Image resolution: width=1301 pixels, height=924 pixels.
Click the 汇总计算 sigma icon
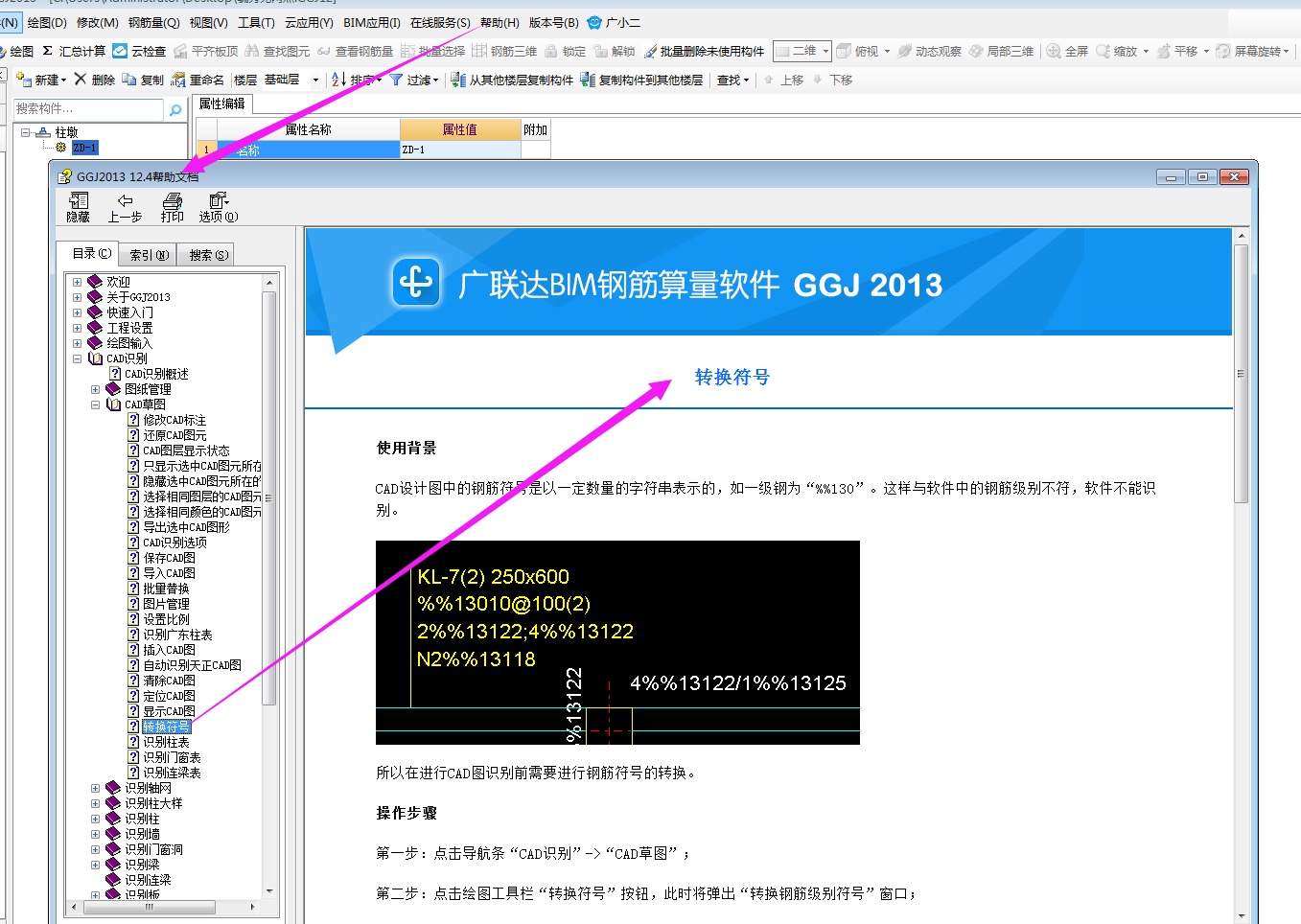tap(48, 51)
